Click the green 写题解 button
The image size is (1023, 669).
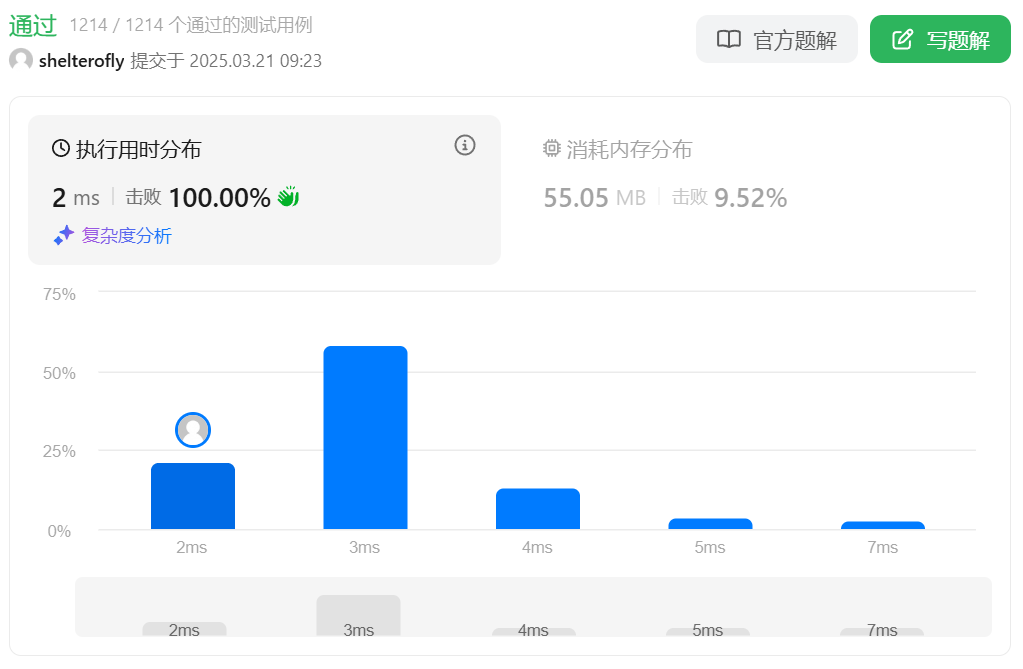(940, 40)
